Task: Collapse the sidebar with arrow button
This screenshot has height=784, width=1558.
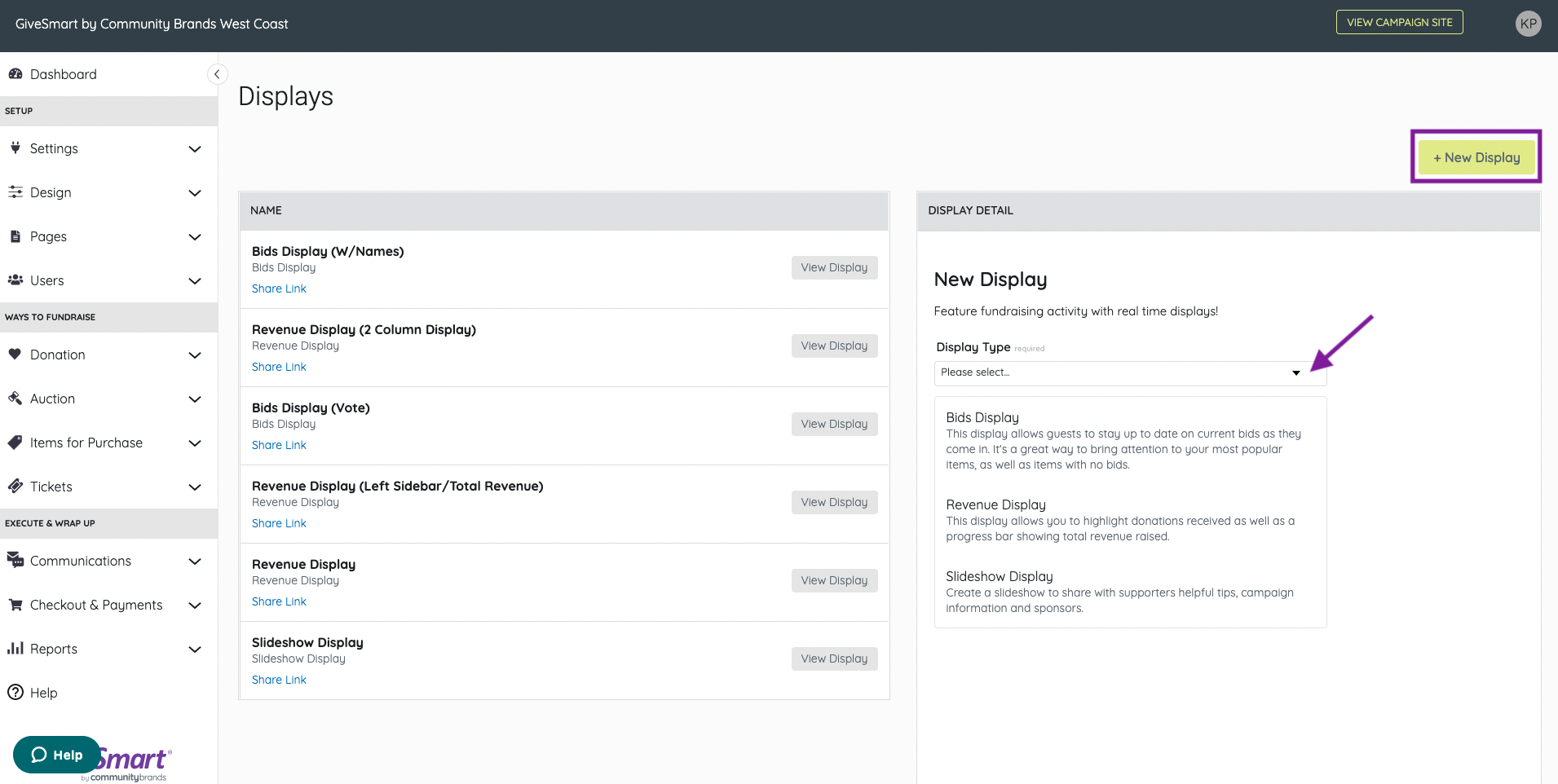Action: point(217,74)
